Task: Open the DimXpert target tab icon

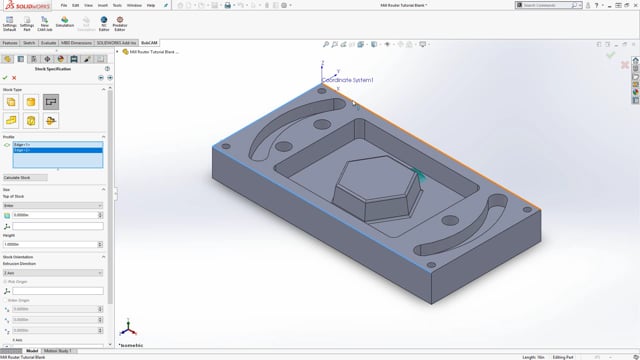Action: [x=47, y=59]
